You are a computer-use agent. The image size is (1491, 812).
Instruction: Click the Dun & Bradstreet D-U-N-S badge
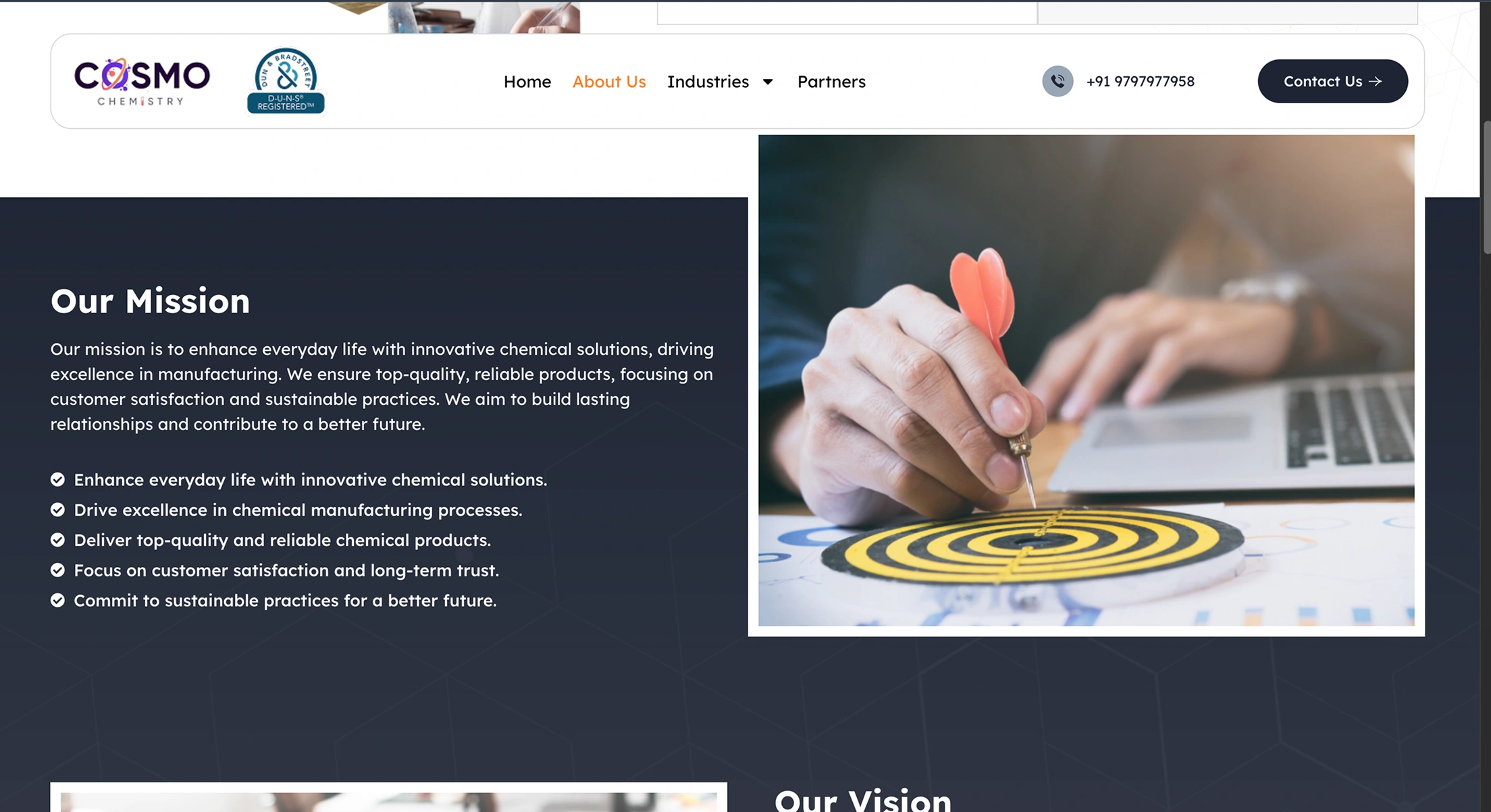tap(286, 81)
